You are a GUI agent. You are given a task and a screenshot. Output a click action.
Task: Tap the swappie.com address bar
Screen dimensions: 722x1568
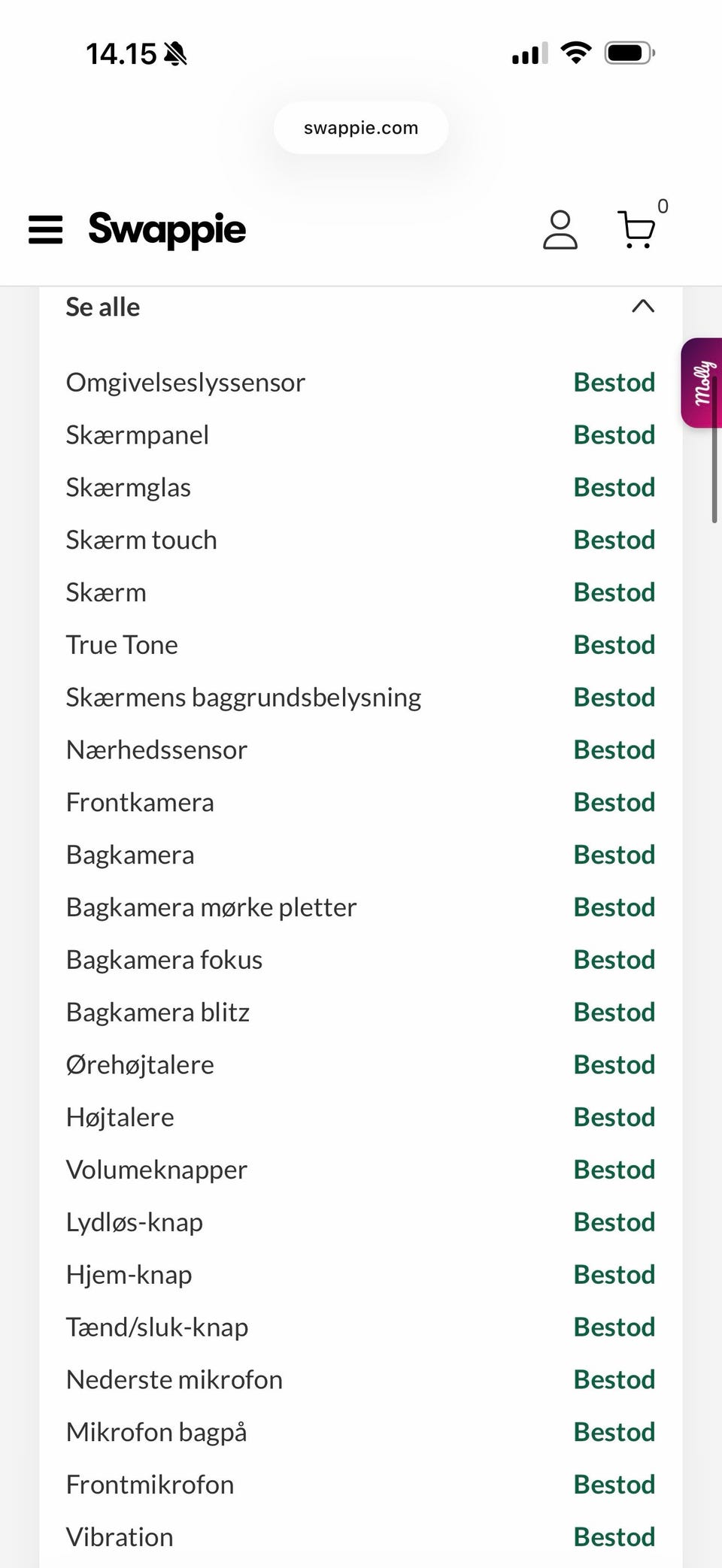[x=361, y=129]
